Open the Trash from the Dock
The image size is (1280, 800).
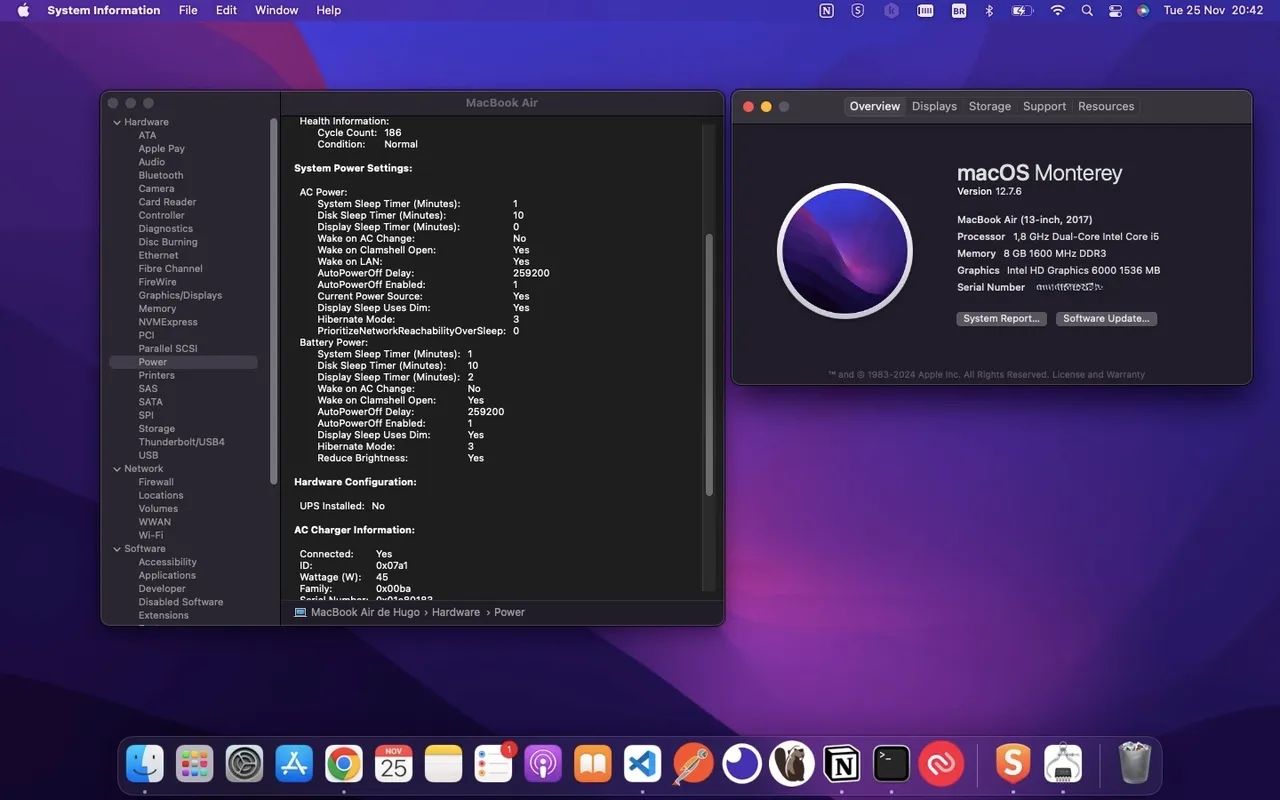pyautogui.click(x=1132, y=763)
